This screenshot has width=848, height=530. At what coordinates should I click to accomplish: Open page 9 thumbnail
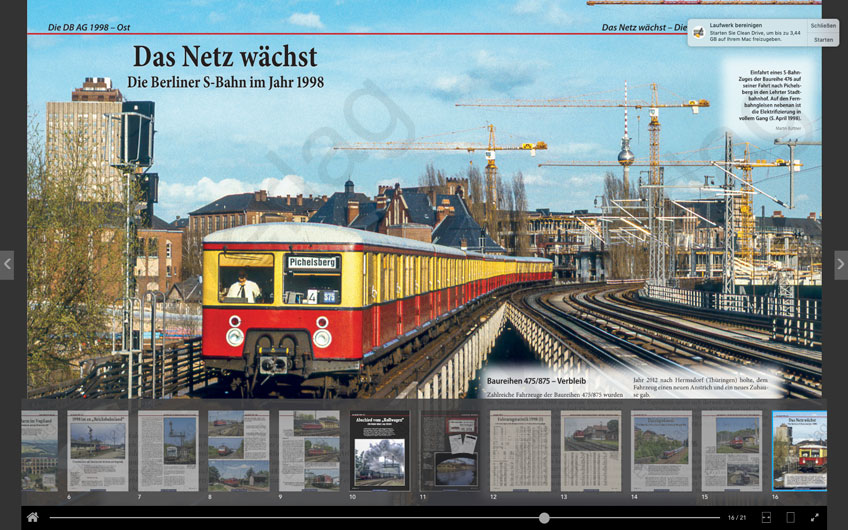tap(309, 450)
